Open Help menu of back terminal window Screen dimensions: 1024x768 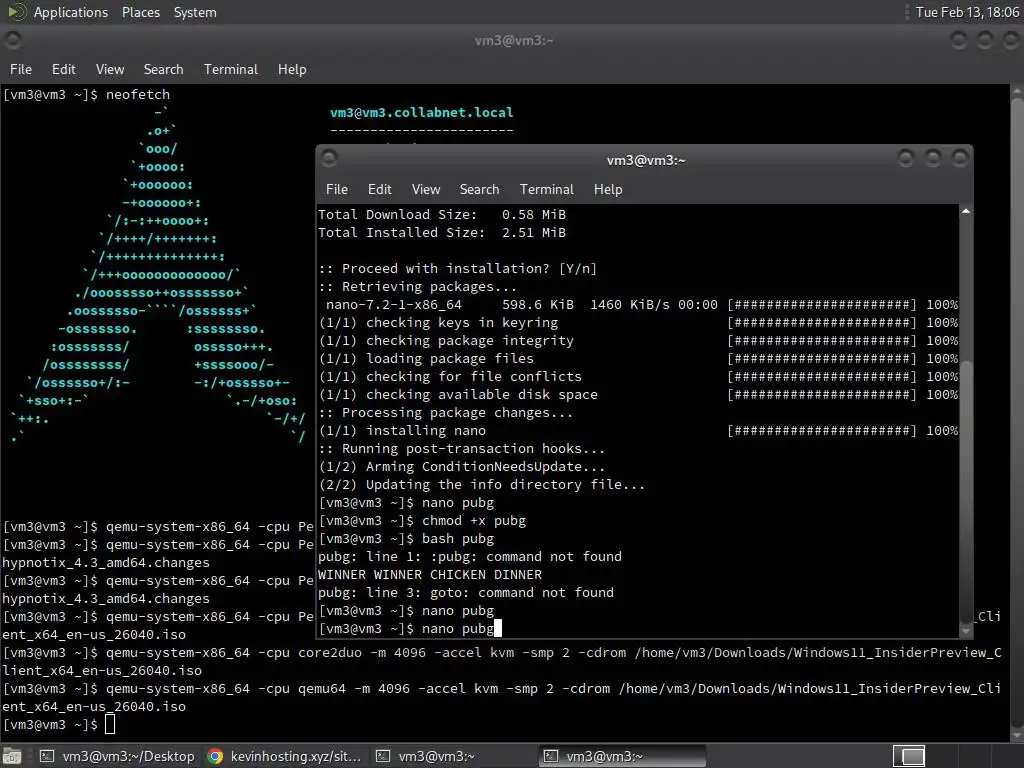pyautogui.click(x=292, y=69)
